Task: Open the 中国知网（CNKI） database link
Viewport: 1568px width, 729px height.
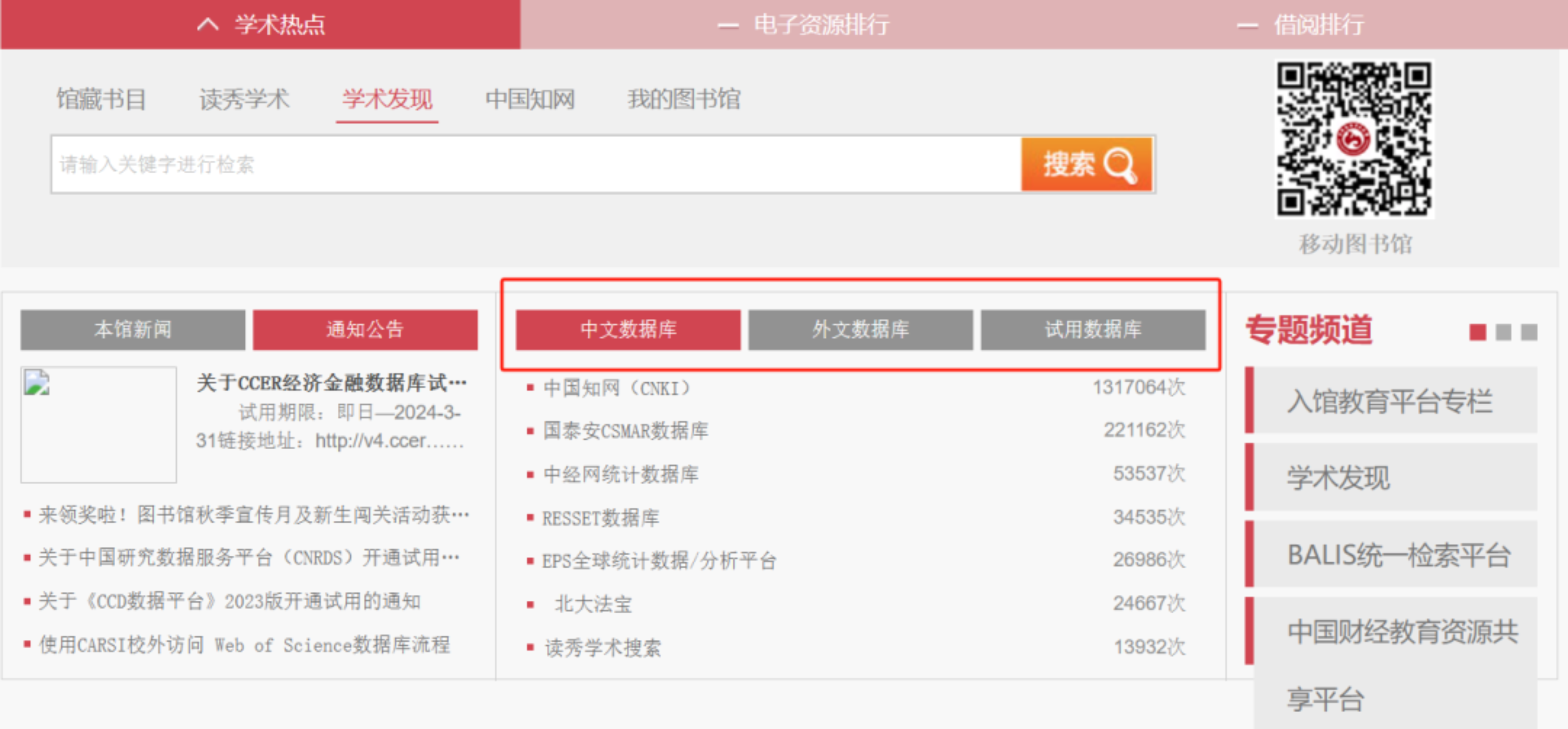Action: pos(617,387)
